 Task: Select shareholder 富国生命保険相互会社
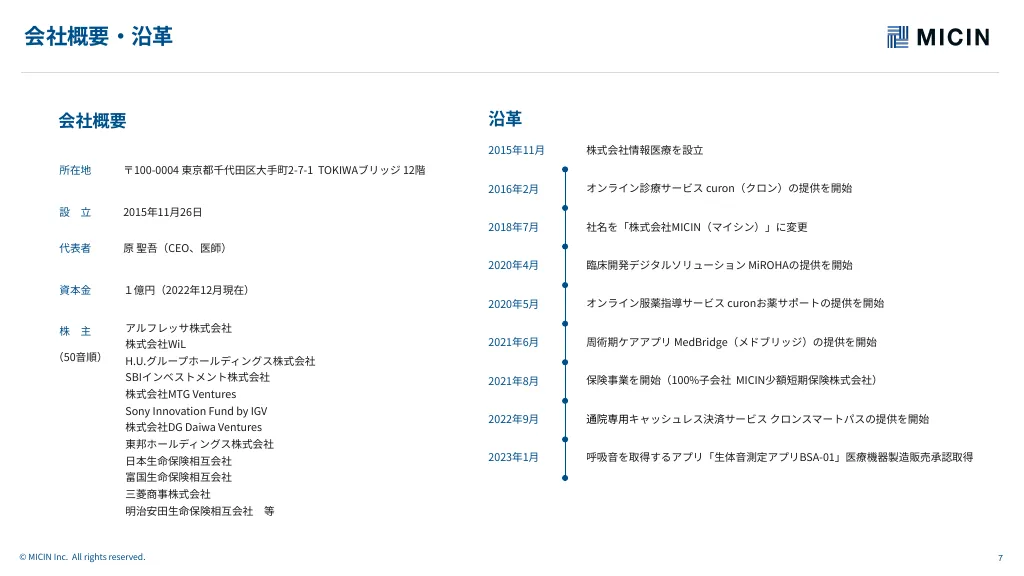tap(178, 477)
